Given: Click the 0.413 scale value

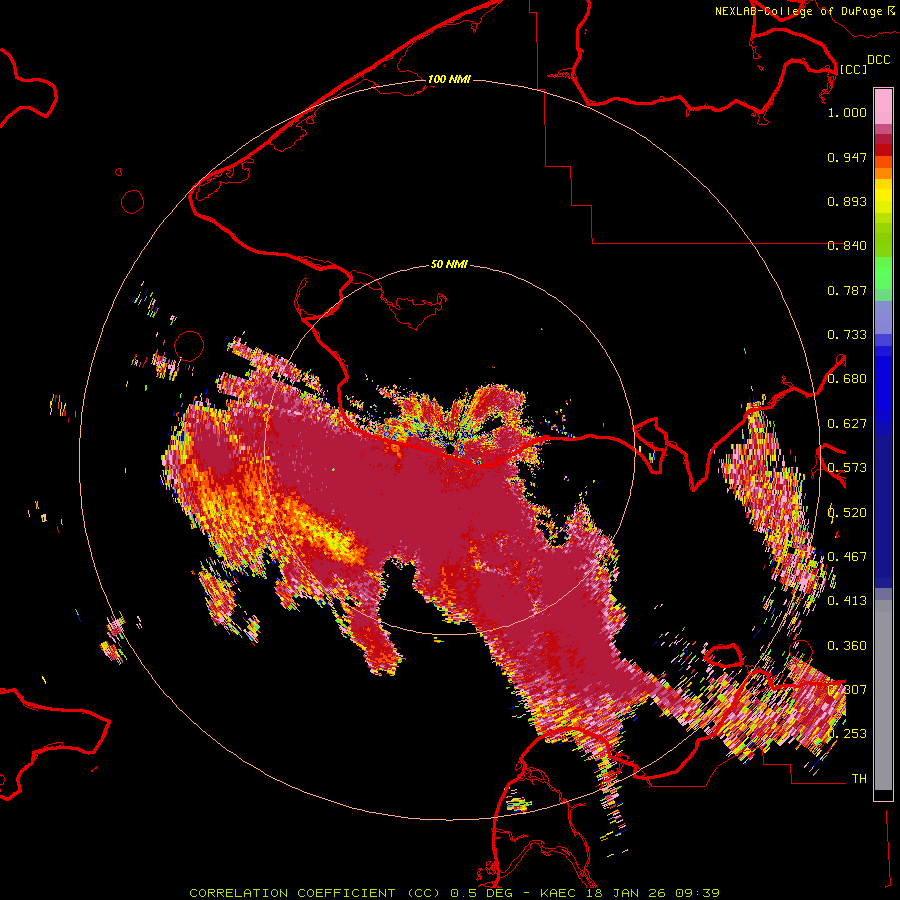Looking at the screenshot, I should coord(847,601).
